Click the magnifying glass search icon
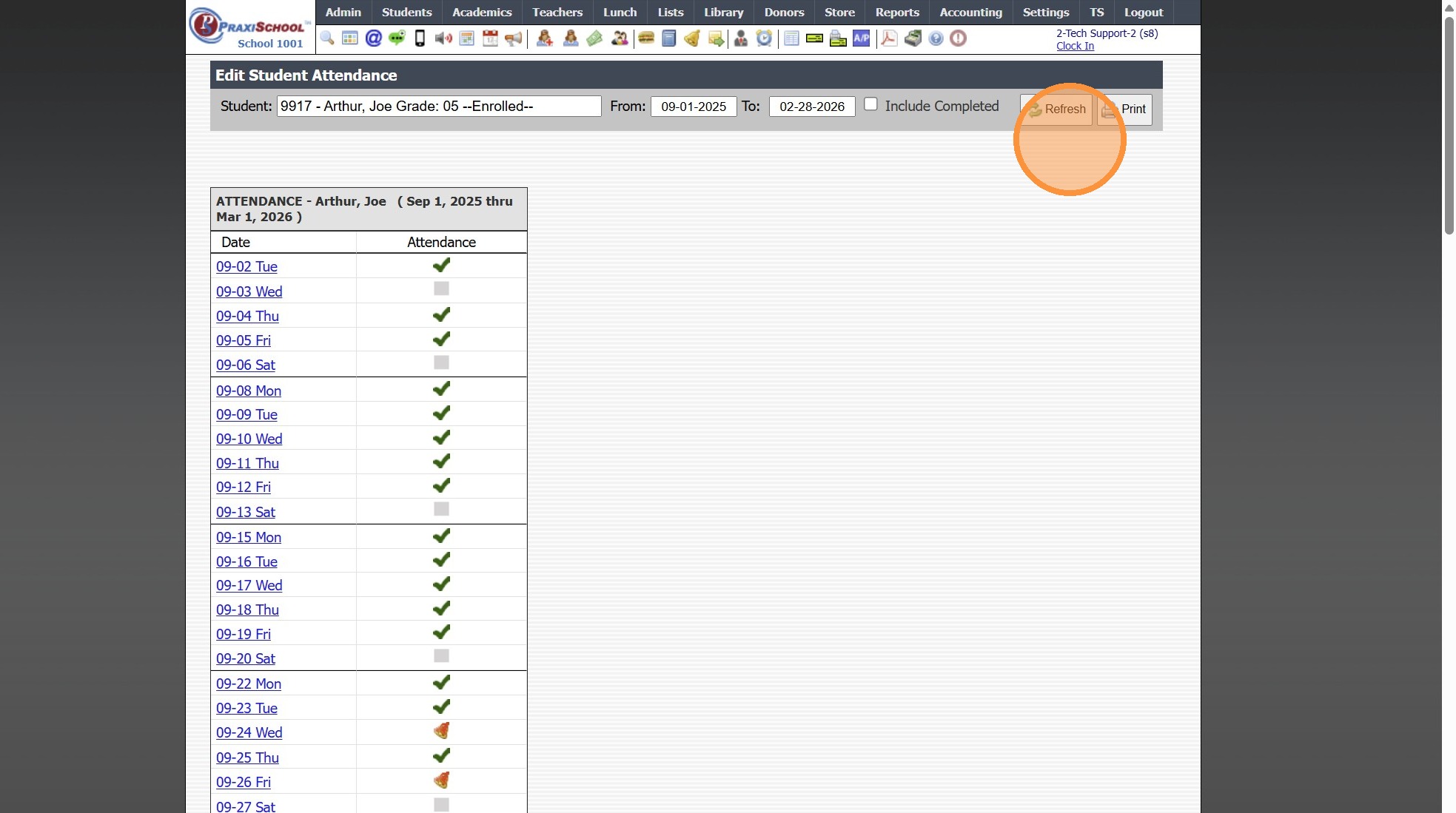The width and height of the screenshot is (1456, 813). point(327,38)
